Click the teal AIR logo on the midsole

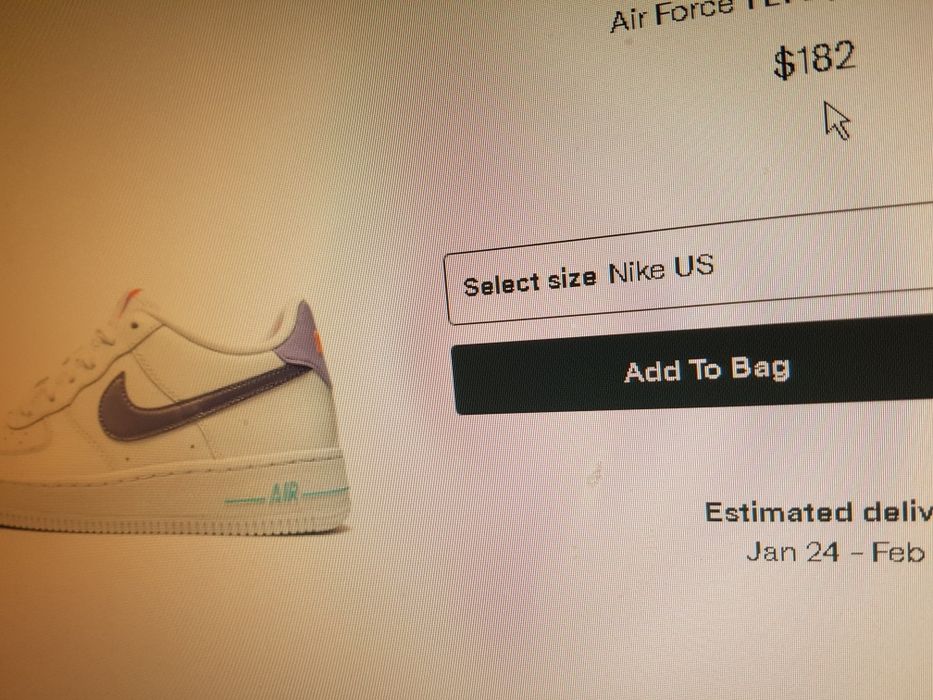point(286,493)
